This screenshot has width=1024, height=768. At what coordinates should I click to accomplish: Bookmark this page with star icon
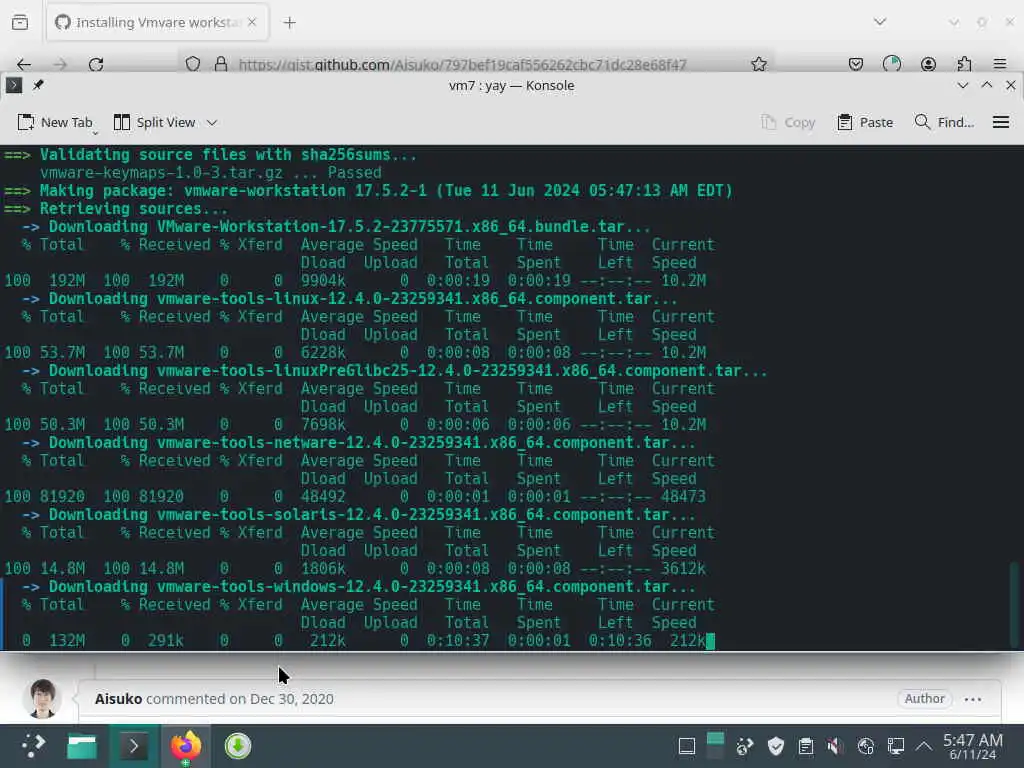pos(758,64)
